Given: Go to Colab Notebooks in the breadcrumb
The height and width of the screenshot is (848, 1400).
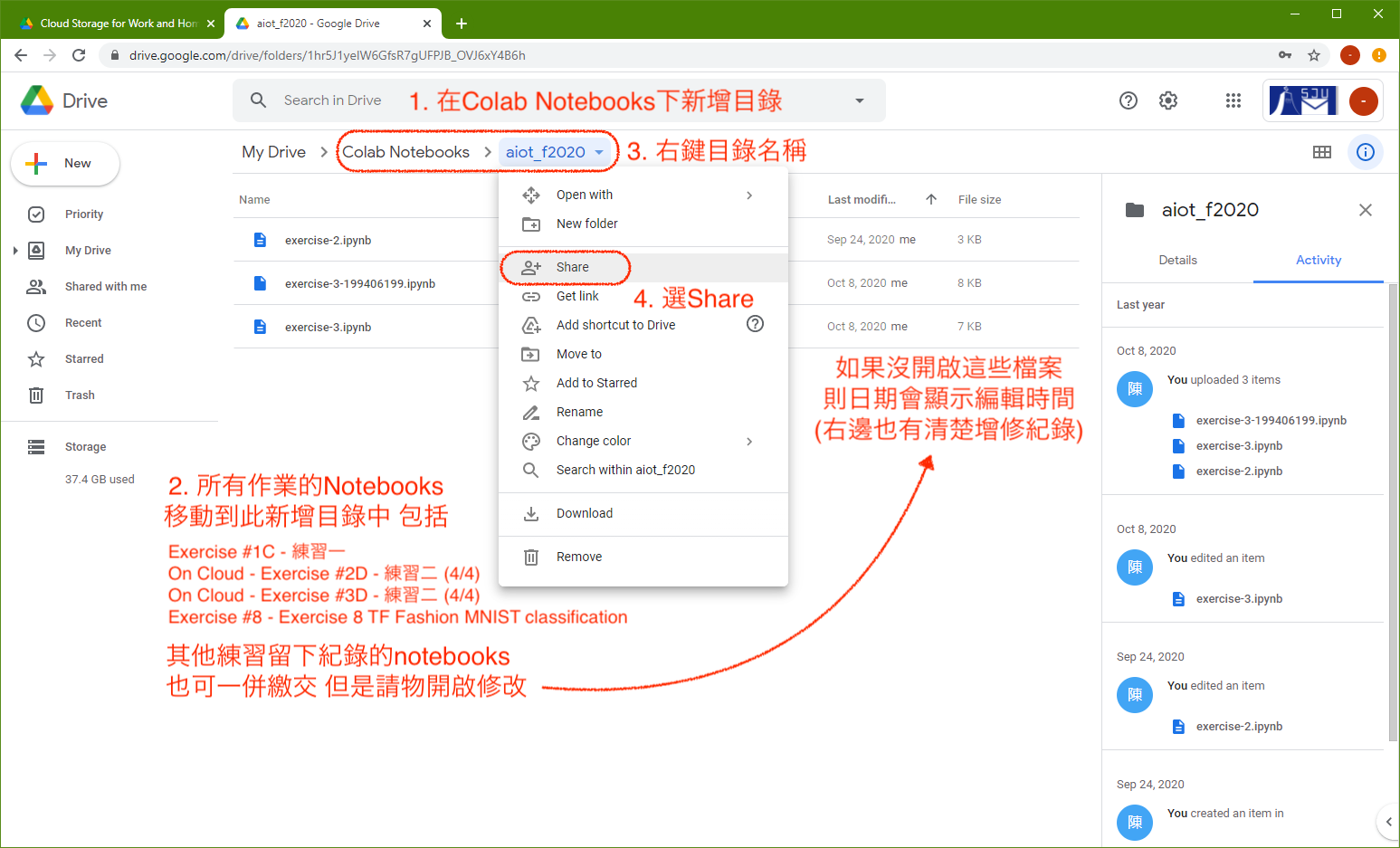Looking at the screenshot, I should pos(405,152).
